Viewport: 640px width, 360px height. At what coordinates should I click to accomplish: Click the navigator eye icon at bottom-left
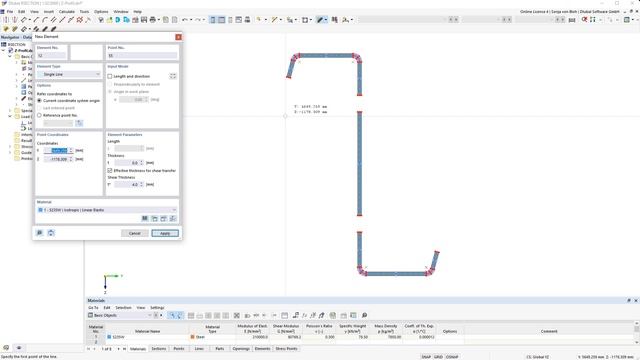(x=19, y=348)
